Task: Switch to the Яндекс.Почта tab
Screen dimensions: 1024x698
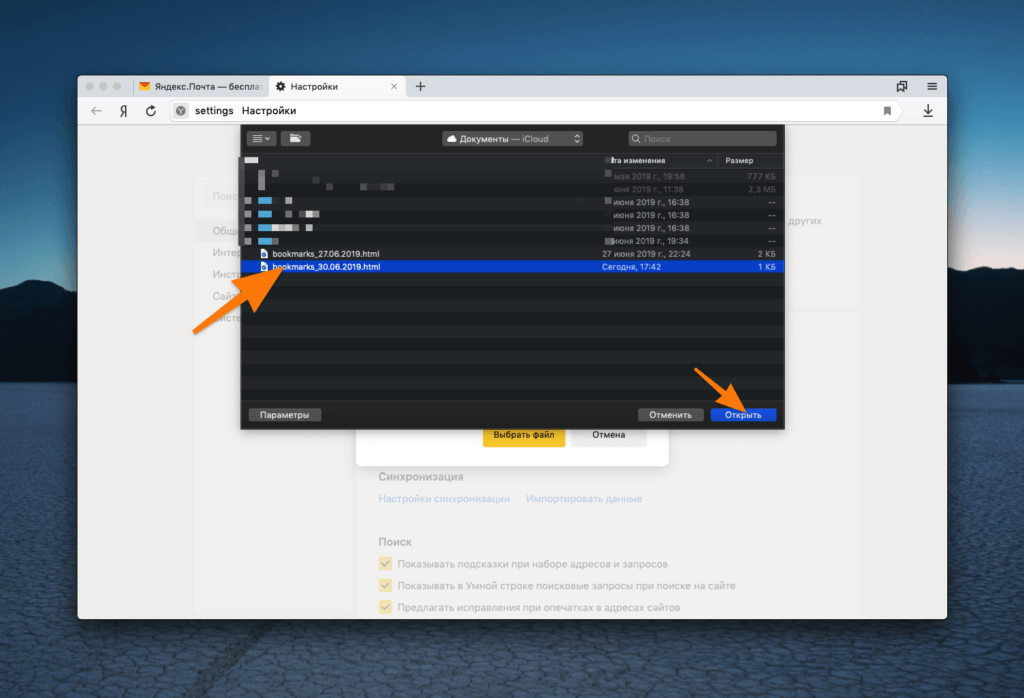Action: click(200, 86)
